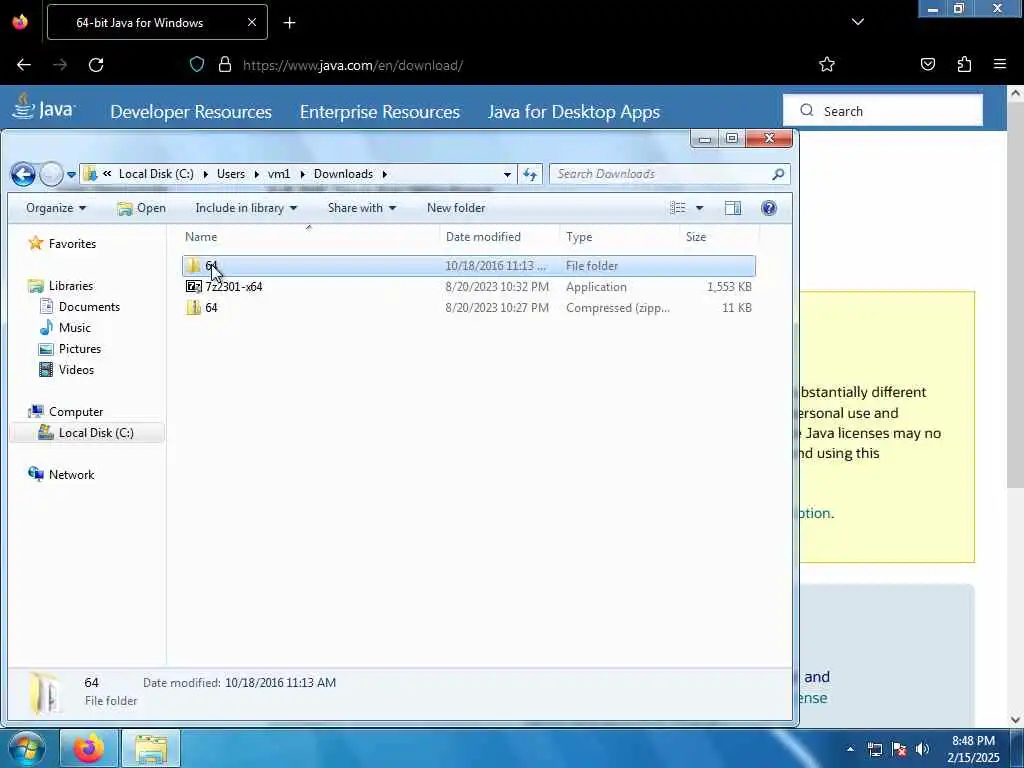Click the Firefox taskbar icon
The image size is (1024, 768).
(x=88, y=749)
